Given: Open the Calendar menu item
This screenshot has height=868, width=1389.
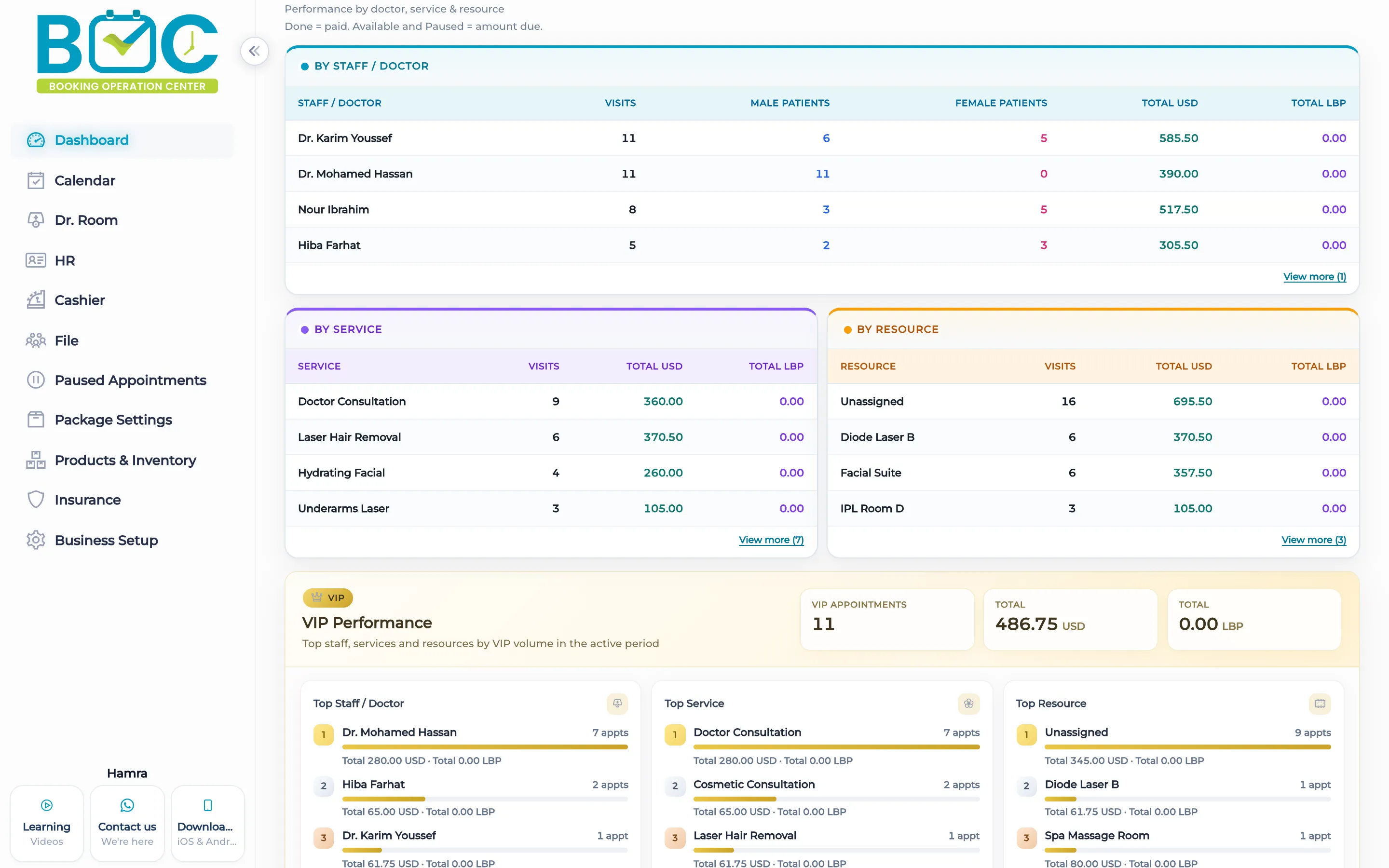Looking at the screenshot, I should coord(122,180).
